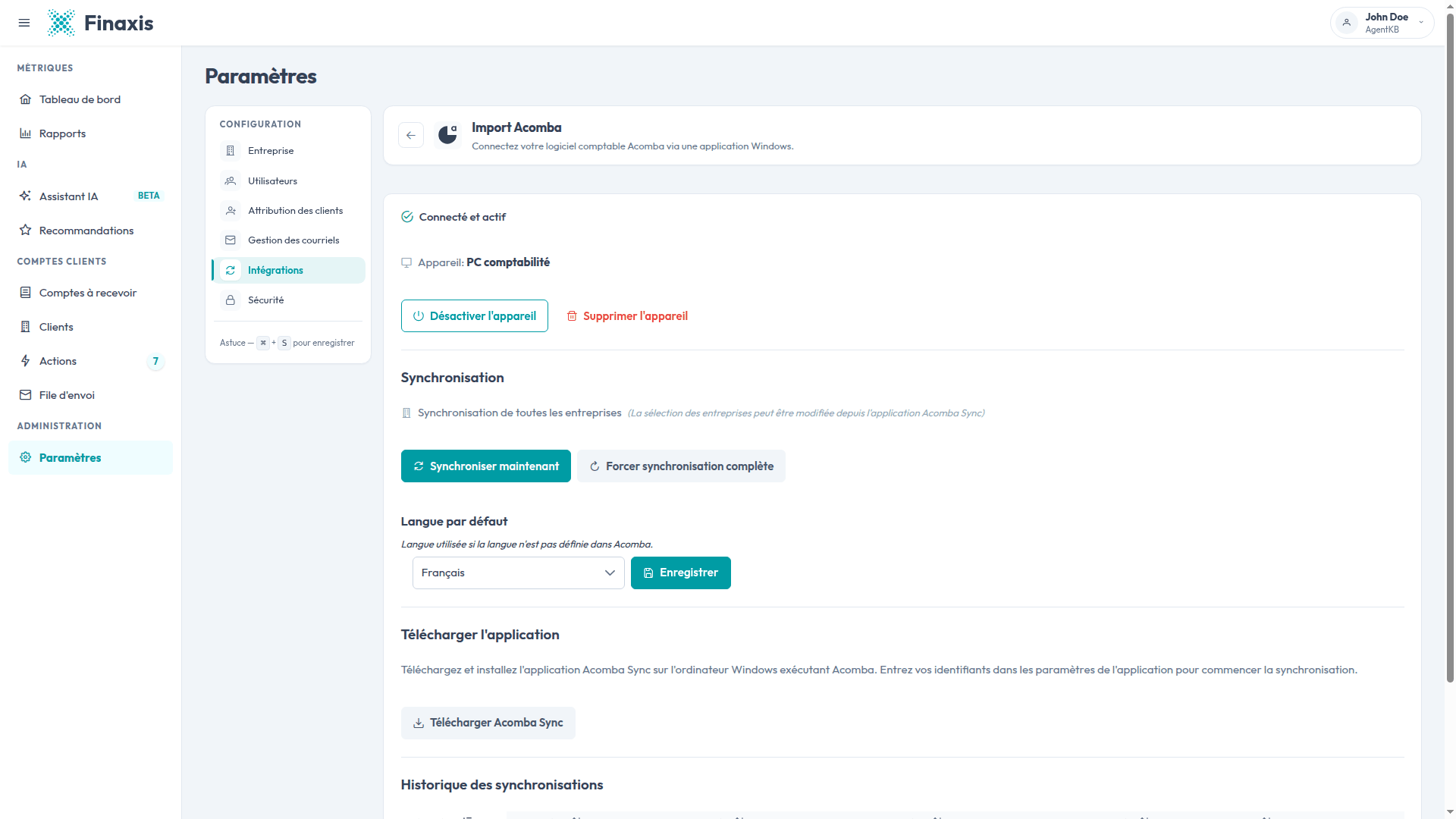Image resolution: width=1456 pixels, height=819 pixels.
Task: Open the Français language dropdown
Action: tap(519, 573)
